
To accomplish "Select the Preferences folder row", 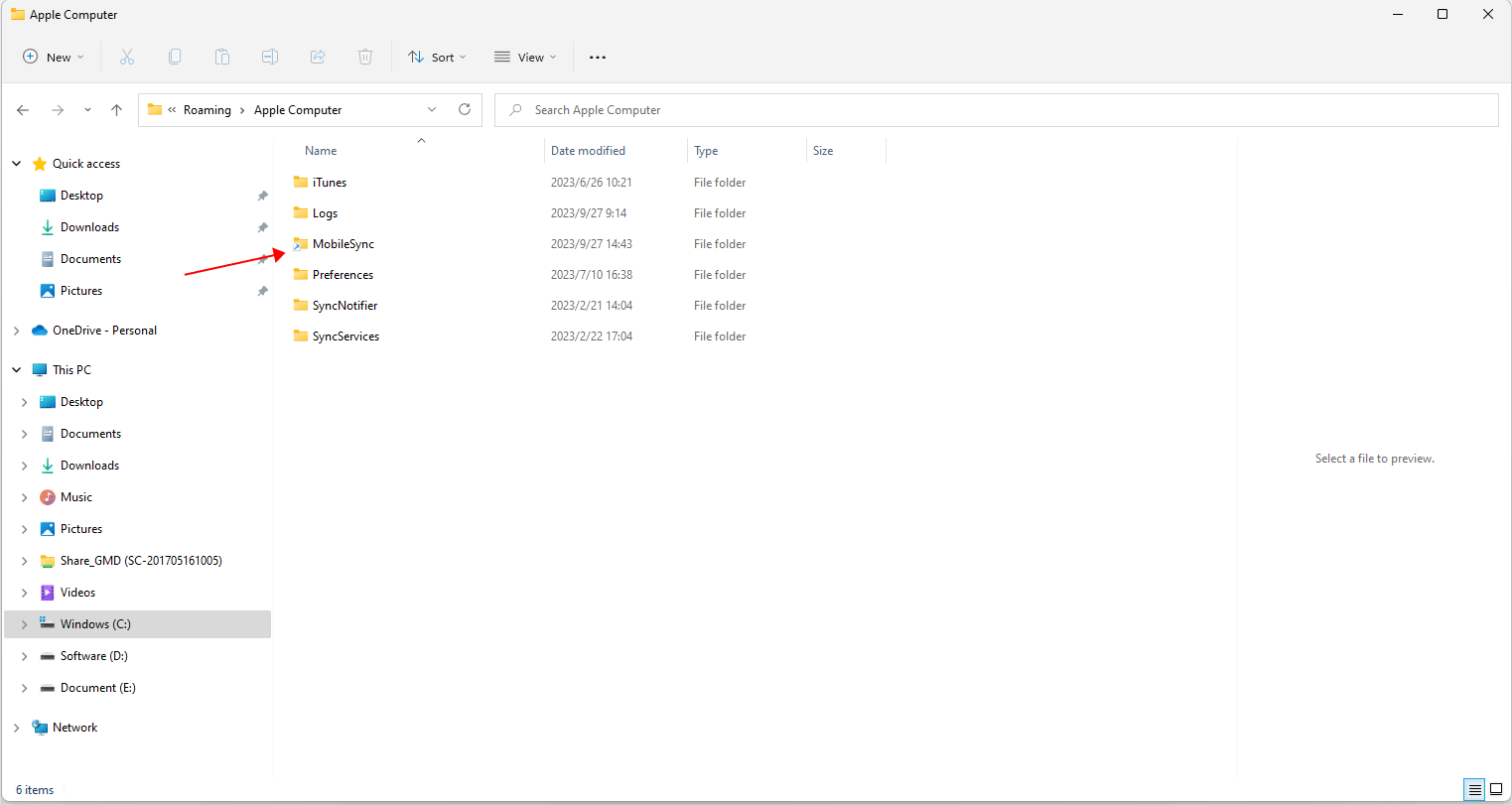I will (x=588, y=275).
